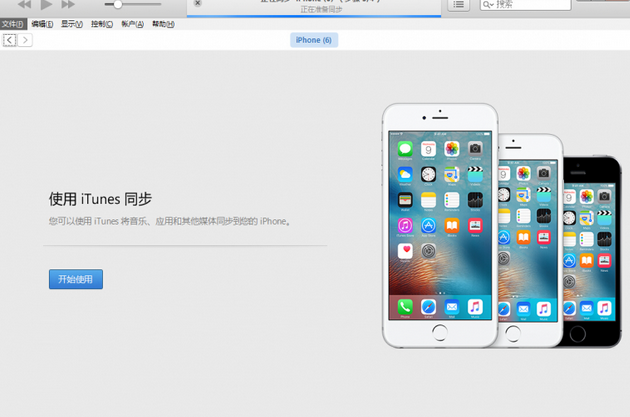Click the black iPhone image
630x417 pixels.
(593, 251)
